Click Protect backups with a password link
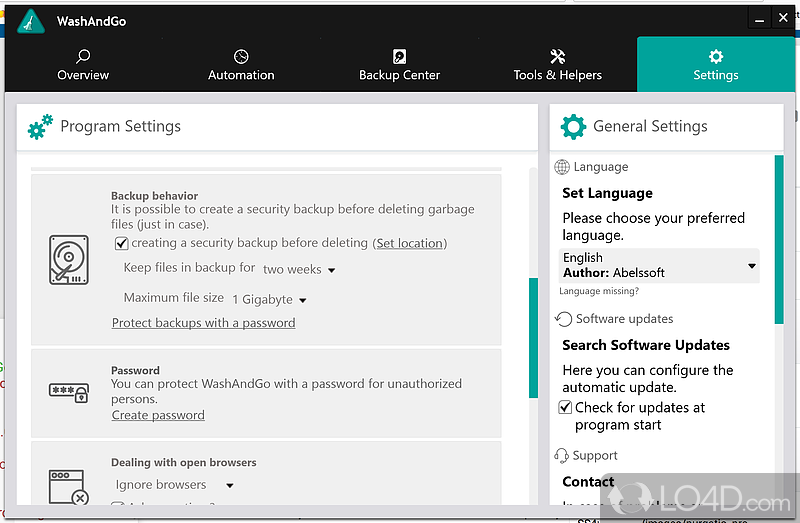Image resolution: width=800 pixels, height=523 pixels. [204, 323]
